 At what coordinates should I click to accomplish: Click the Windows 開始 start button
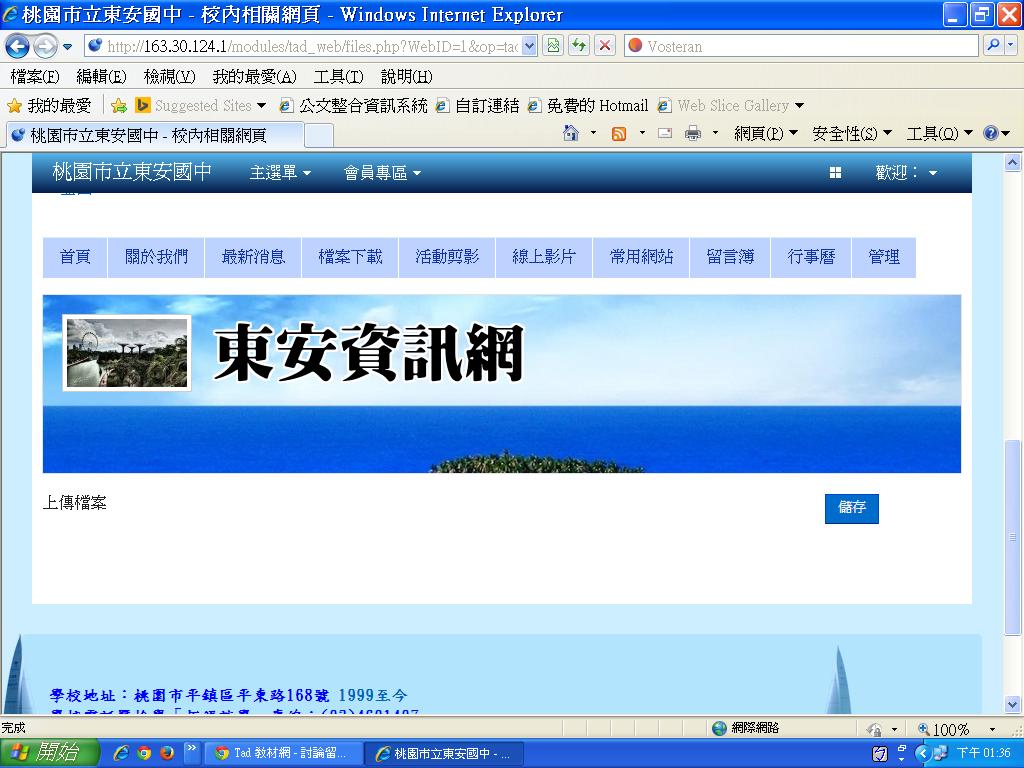tap(49, 753)
